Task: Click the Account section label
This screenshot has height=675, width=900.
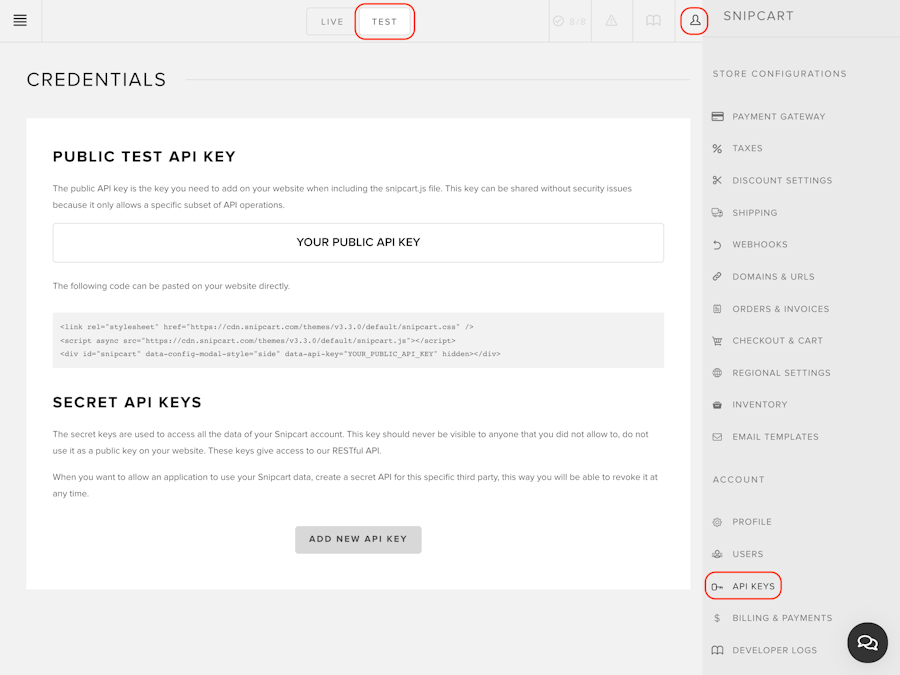Action: point(738,480)
